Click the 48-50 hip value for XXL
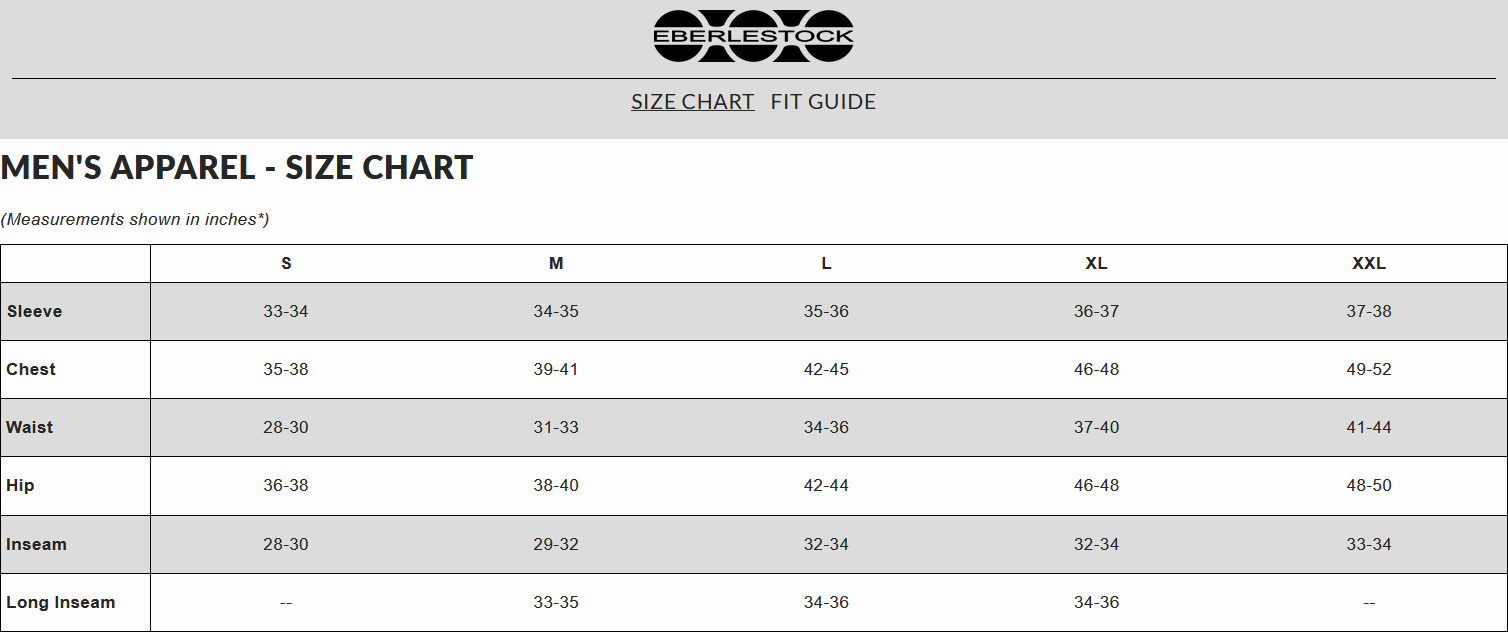The width and height of the screenshot is (1508, 632). click(x=1368, y=486)
